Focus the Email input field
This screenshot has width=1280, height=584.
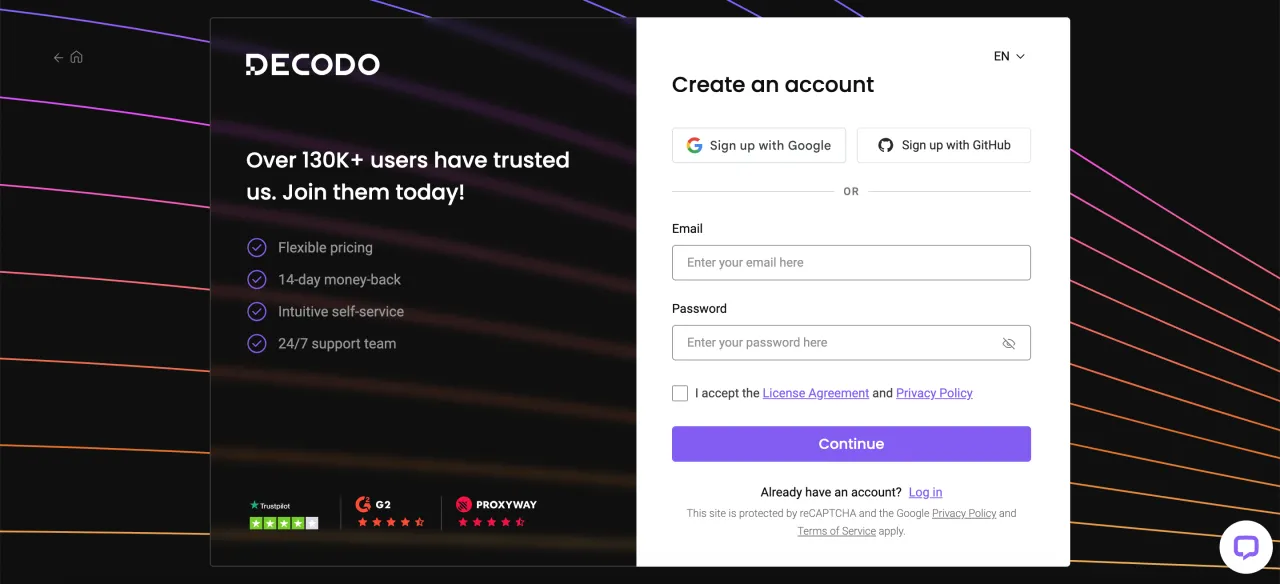click(851, 263)
